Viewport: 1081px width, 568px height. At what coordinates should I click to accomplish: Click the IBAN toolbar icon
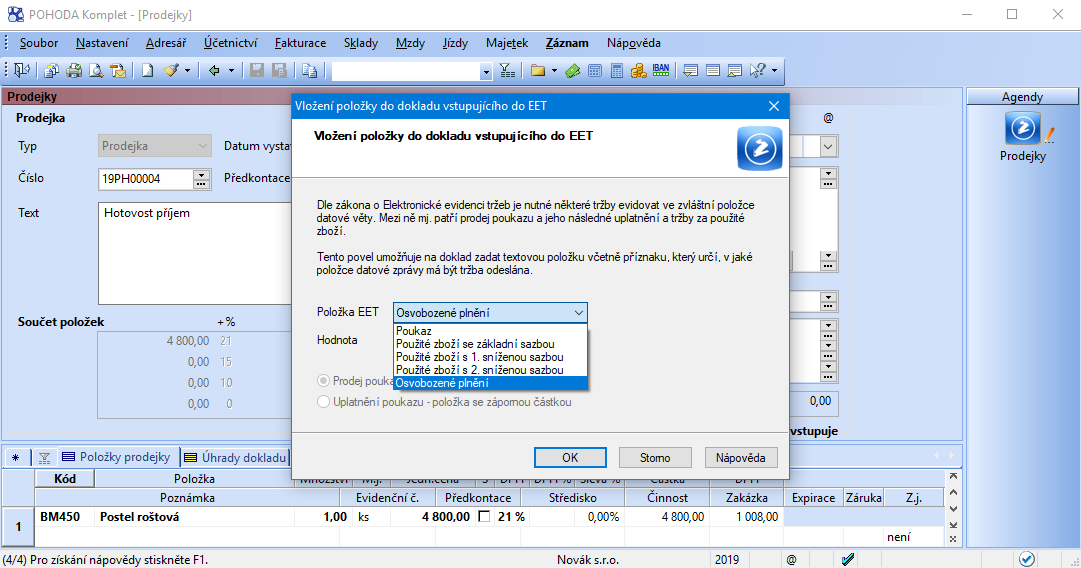[x=661, y=70]
